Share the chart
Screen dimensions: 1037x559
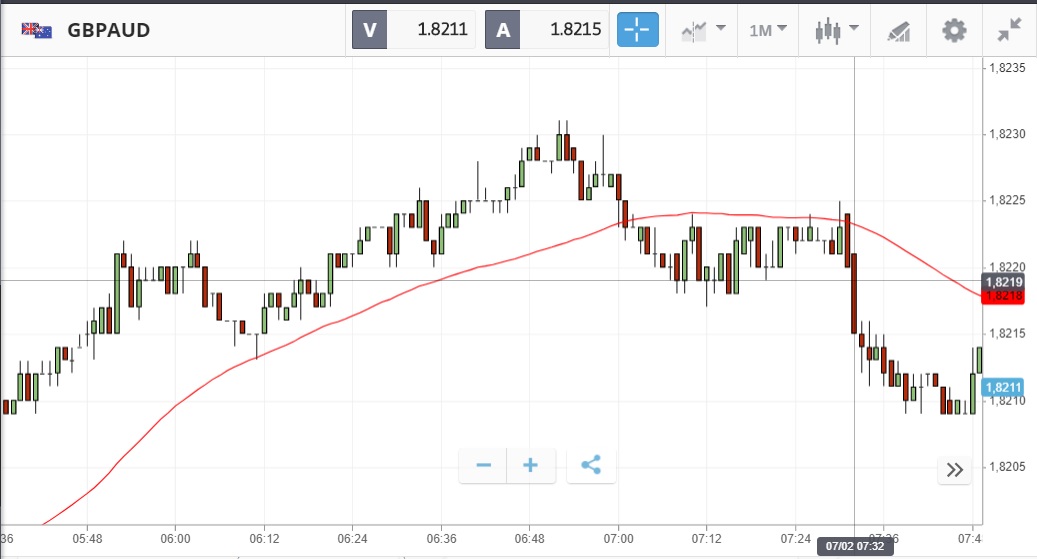(x=591, y=465)
